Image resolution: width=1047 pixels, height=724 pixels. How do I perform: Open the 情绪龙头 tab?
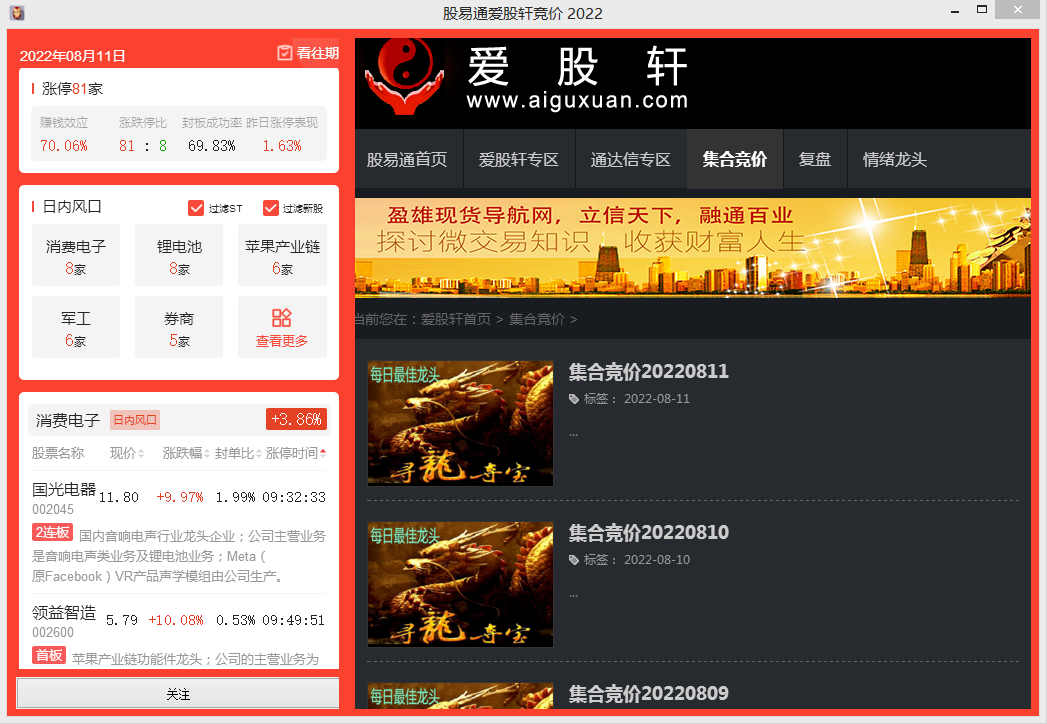click(895, 159)
